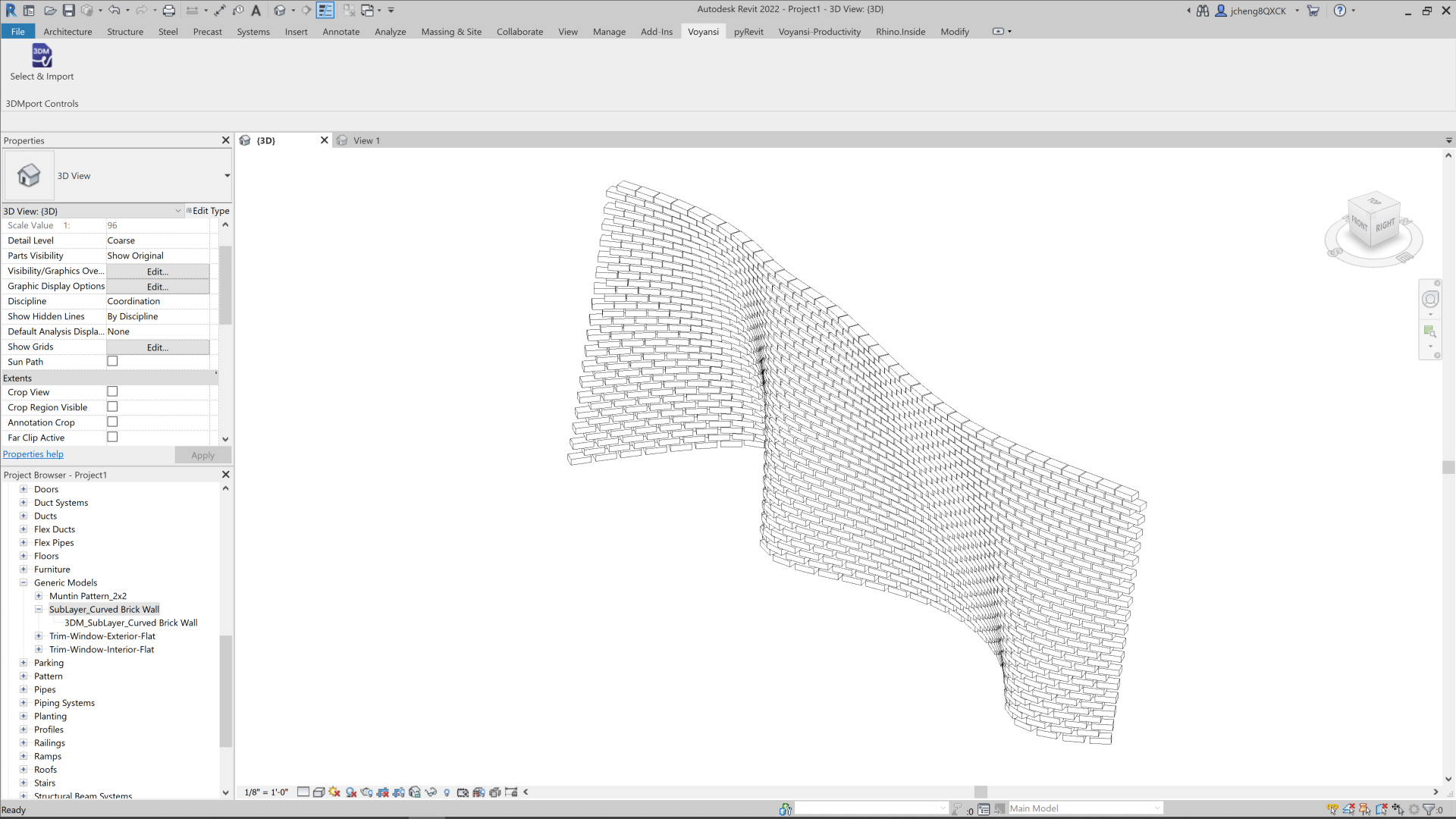1456x819 pixels.
Task: Click the ViewCube home navigation cube
Action: pyautogui.click(x=1373, y=221)
